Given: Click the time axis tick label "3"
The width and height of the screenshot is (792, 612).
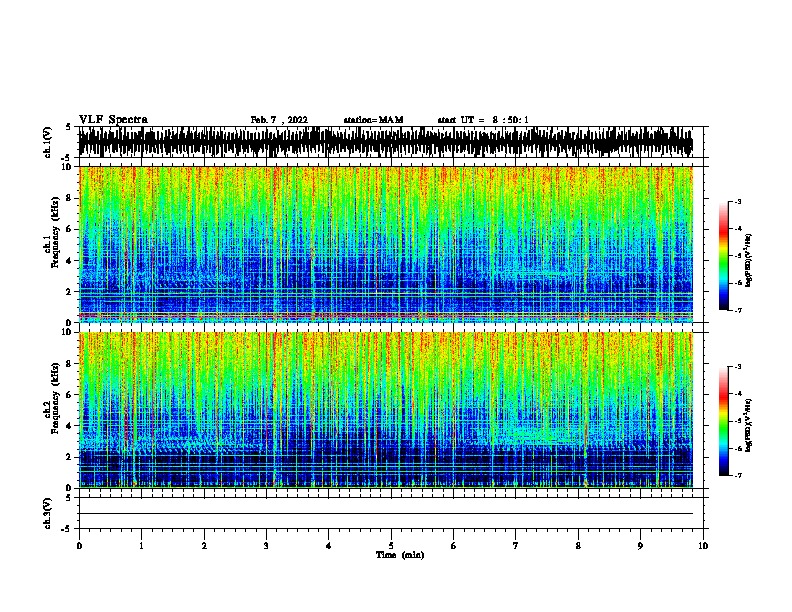Looking at the screenshot, I should 266,546.
